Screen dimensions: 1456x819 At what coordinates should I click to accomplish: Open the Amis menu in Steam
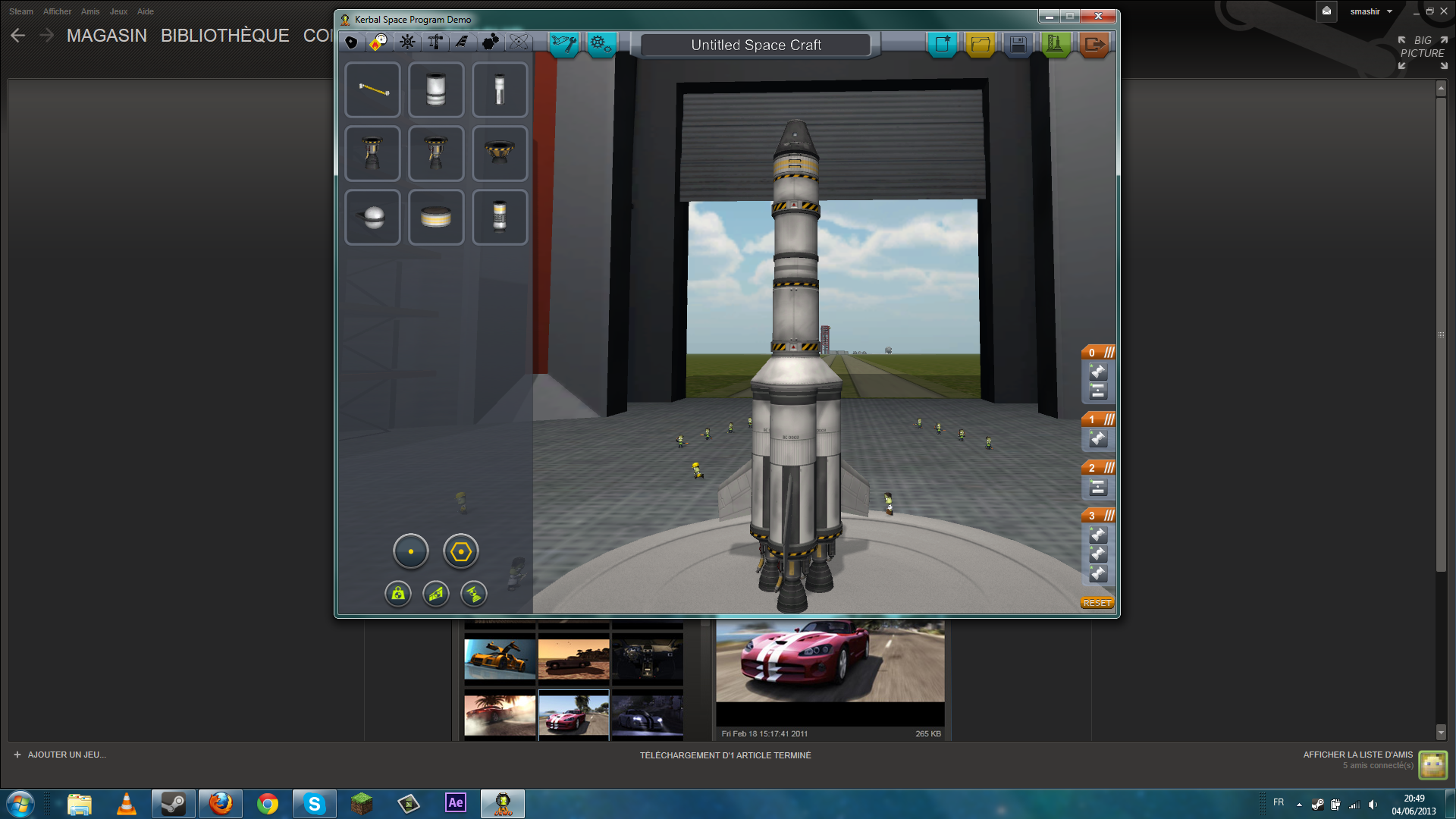coord(90,11)
